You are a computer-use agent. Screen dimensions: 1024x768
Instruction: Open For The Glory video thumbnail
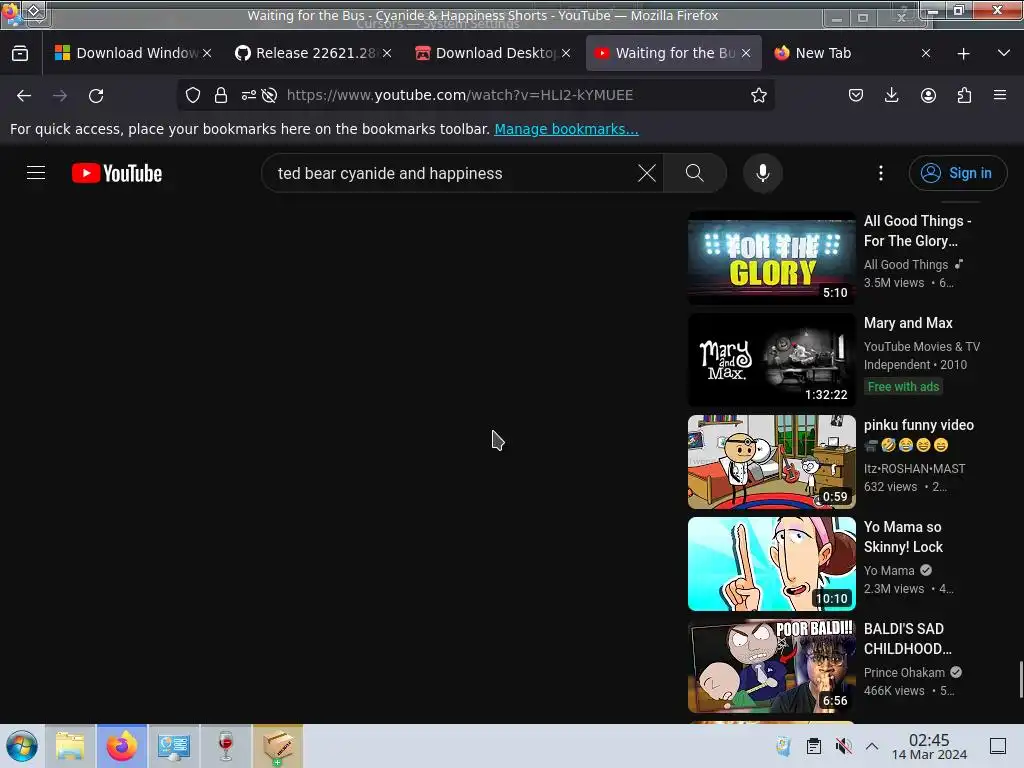point(771,258)
